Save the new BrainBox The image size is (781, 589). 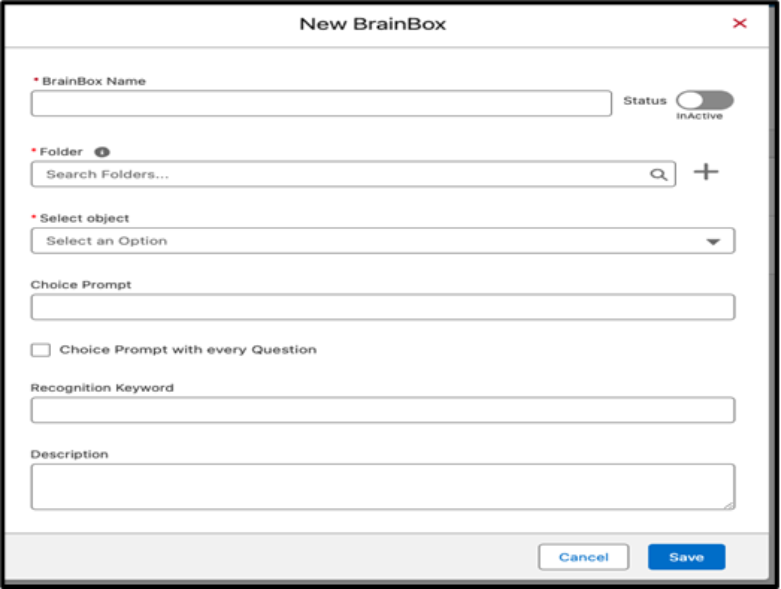point(686,557)
